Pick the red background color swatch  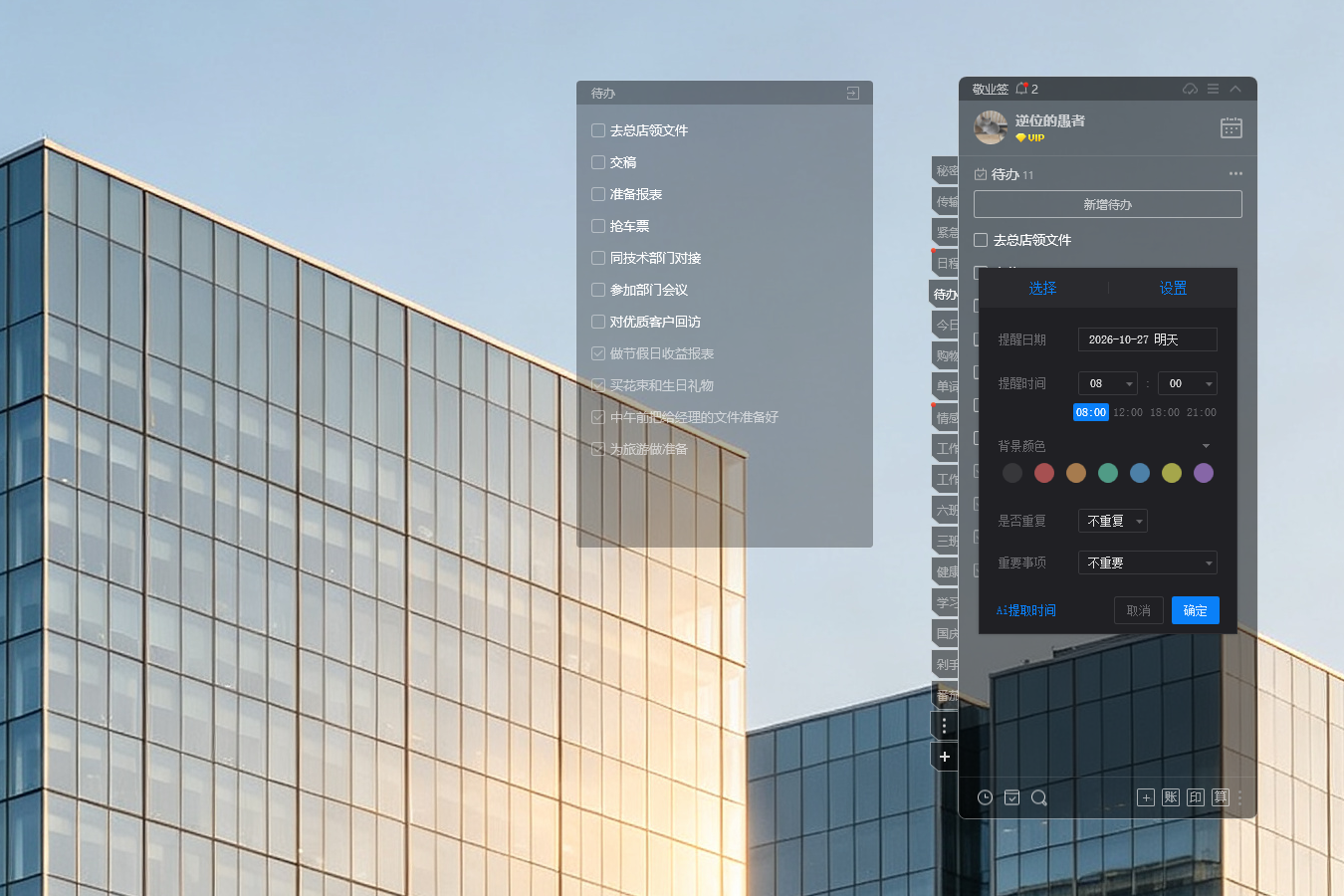1044,473
